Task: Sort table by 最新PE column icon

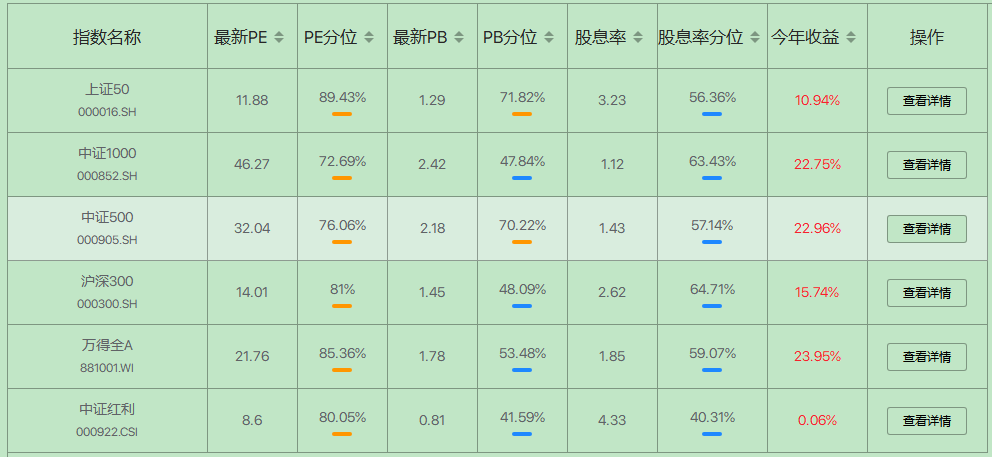Action: pos(280,38)
